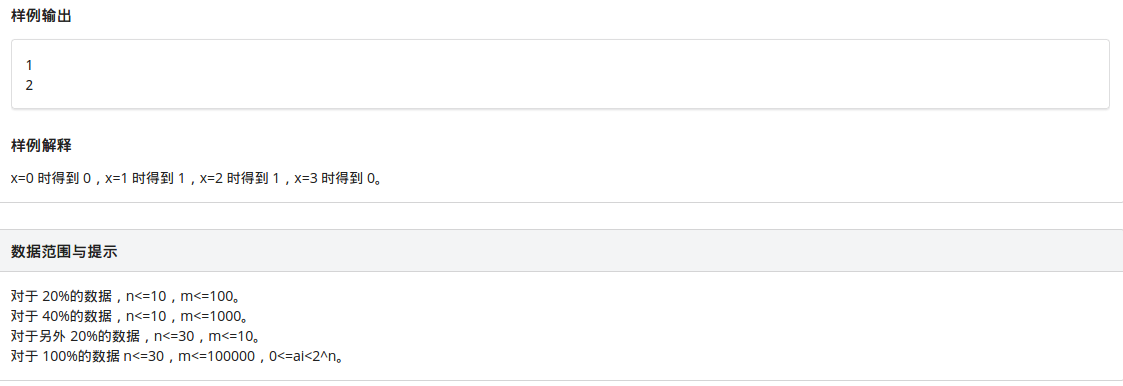This screenshot has height=386, width=1123.
Task: Click the divider below 样例解释 section
Action: 562,203
